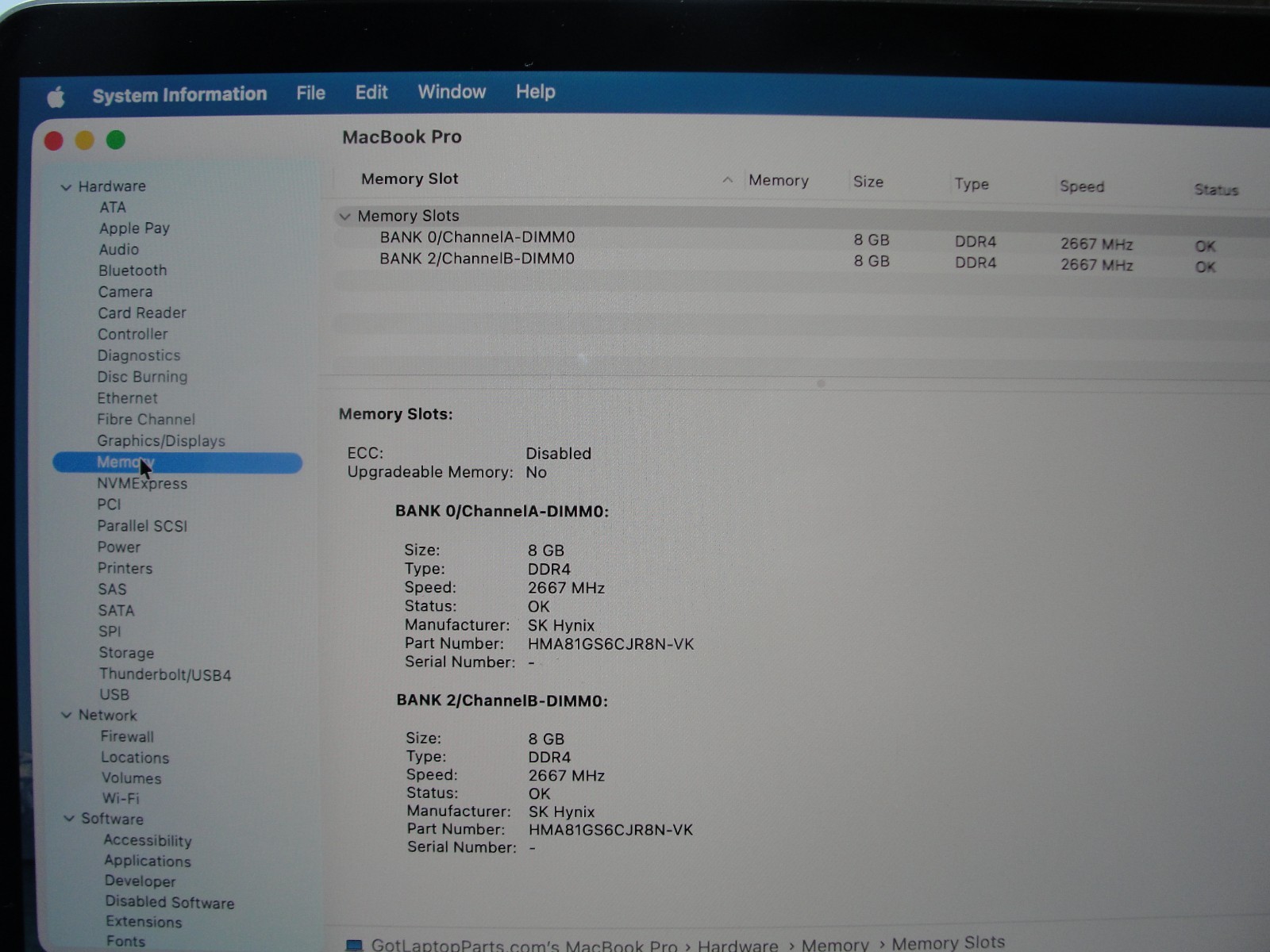The image size is (1270, 952).
Task: Select PCI in the sidebar
Action: tap(109, 505)
